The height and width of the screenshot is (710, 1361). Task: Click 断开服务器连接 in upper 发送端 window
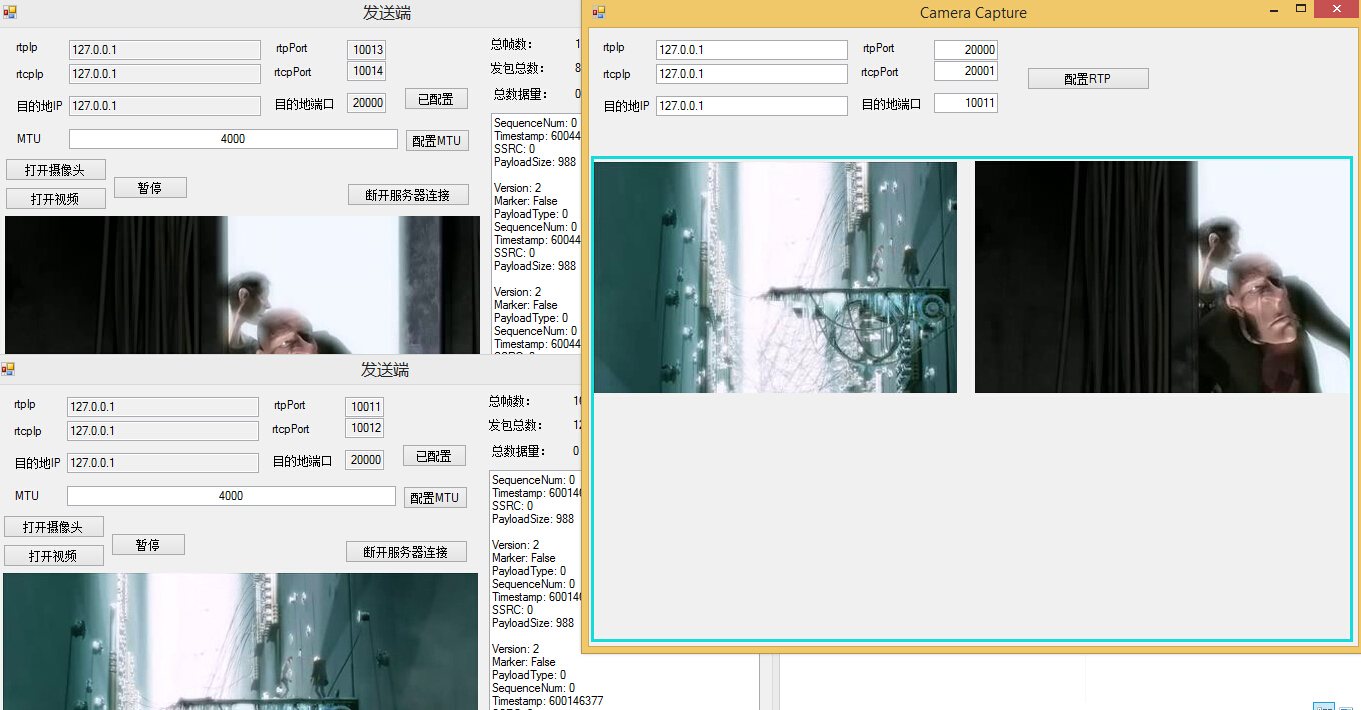click(x=408, y=194)
